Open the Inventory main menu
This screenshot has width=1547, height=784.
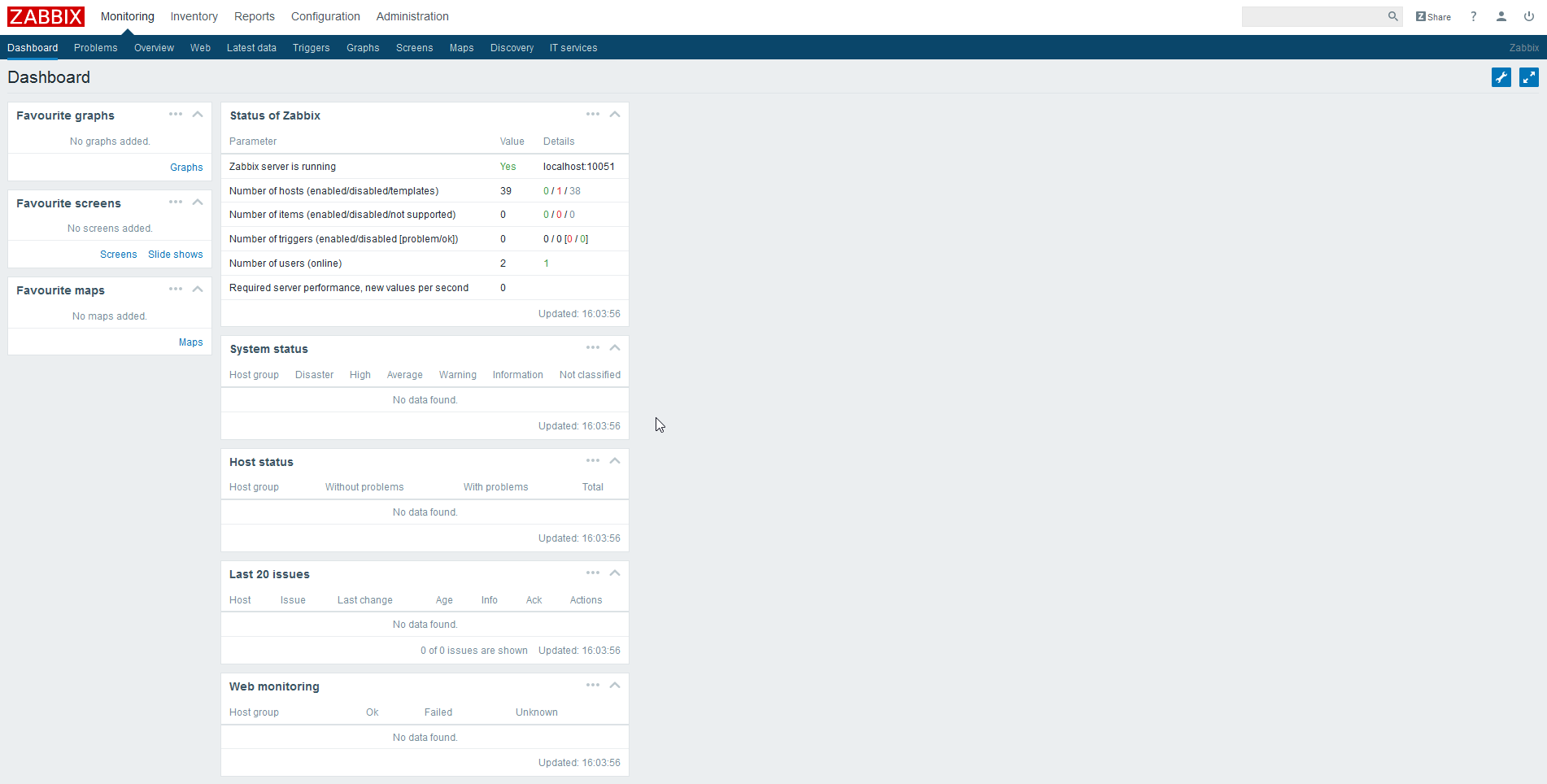pyautogui.click(x=194, y=16)
